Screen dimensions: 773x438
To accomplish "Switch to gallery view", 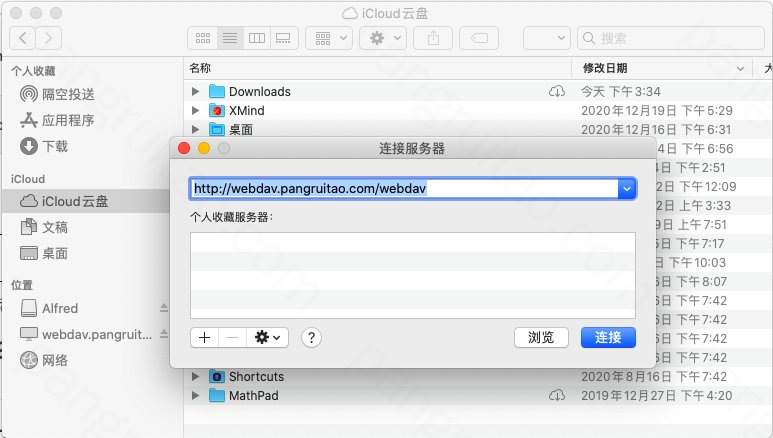I will pyautogui.click(x=283, y=38).
